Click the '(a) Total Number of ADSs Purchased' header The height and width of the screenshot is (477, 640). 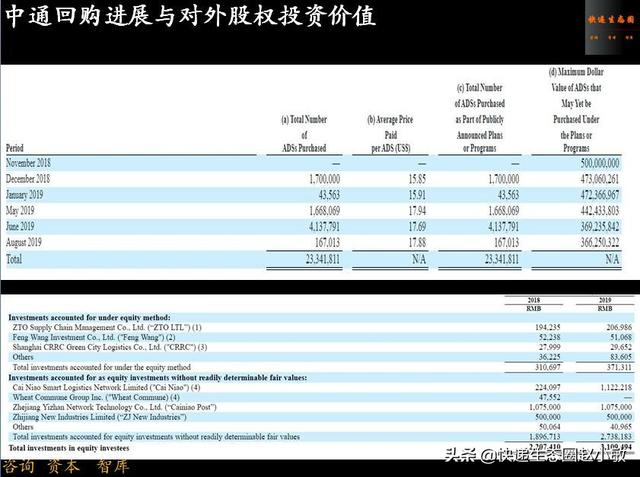click(304, 134)
